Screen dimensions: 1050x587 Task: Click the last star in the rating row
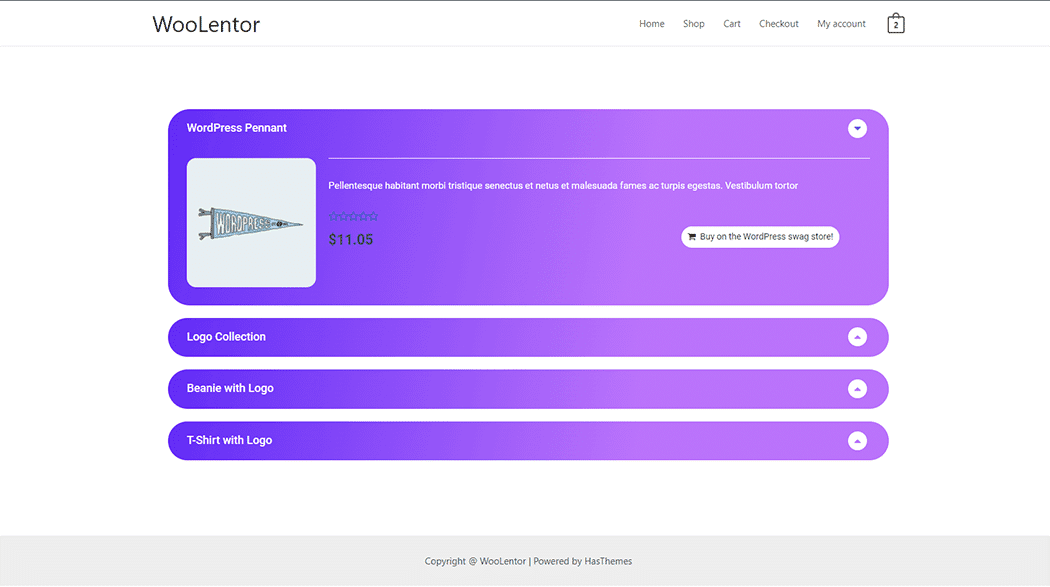point(374,216)
